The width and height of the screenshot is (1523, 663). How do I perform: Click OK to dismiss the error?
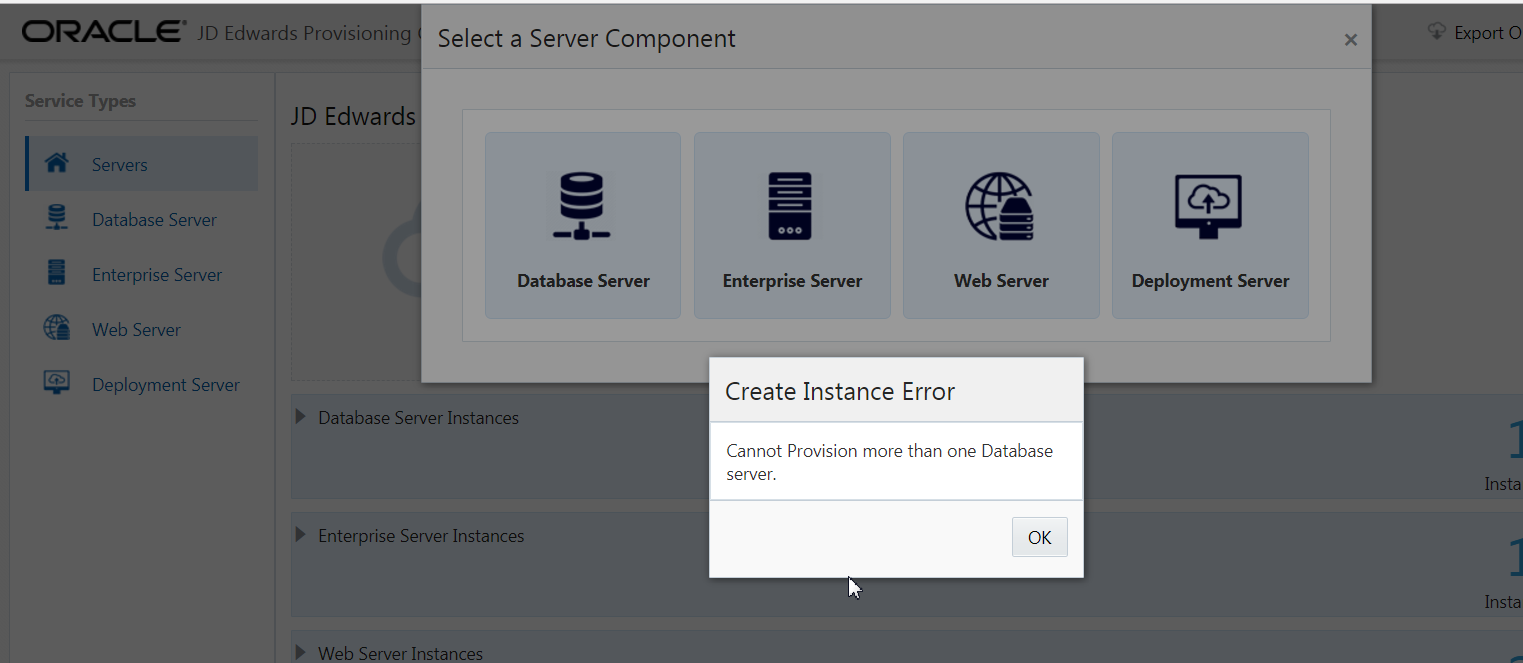coord(1039,537)
